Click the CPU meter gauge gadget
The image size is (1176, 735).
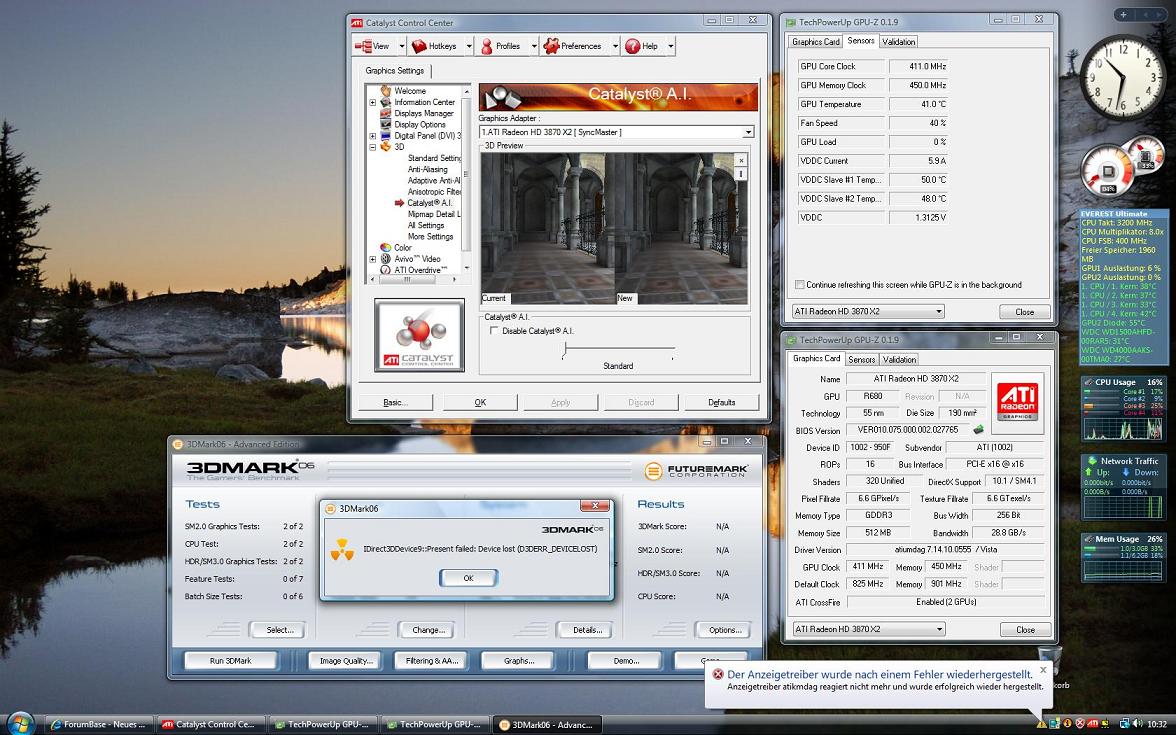(1108, 171)
